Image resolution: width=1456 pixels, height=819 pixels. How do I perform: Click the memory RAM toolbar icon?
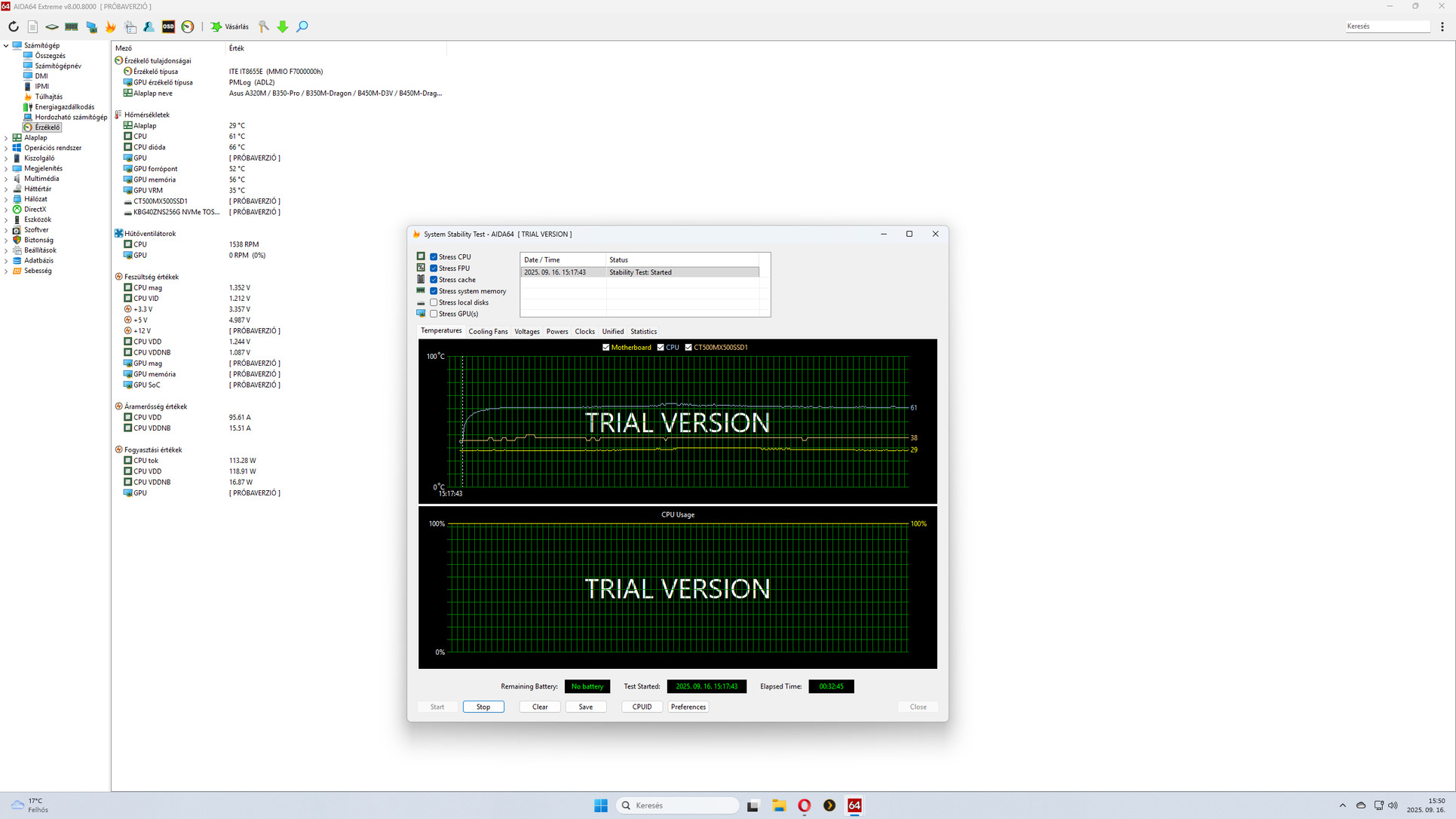click(72, 26)
